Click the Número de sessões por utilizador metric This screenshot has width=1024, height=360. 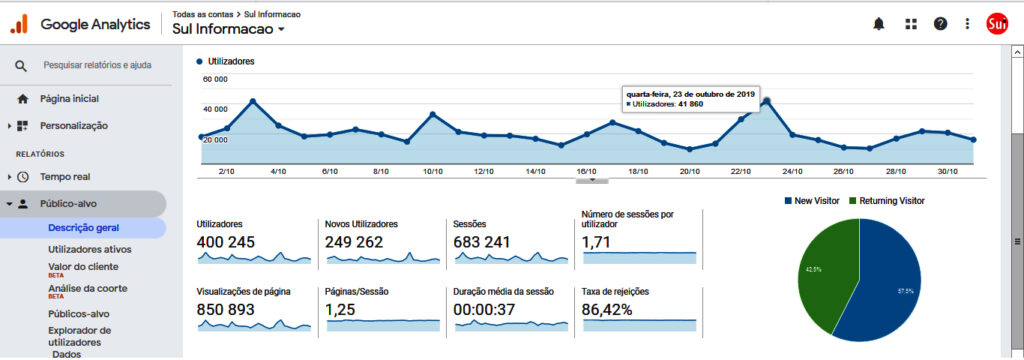pos(595,243)
